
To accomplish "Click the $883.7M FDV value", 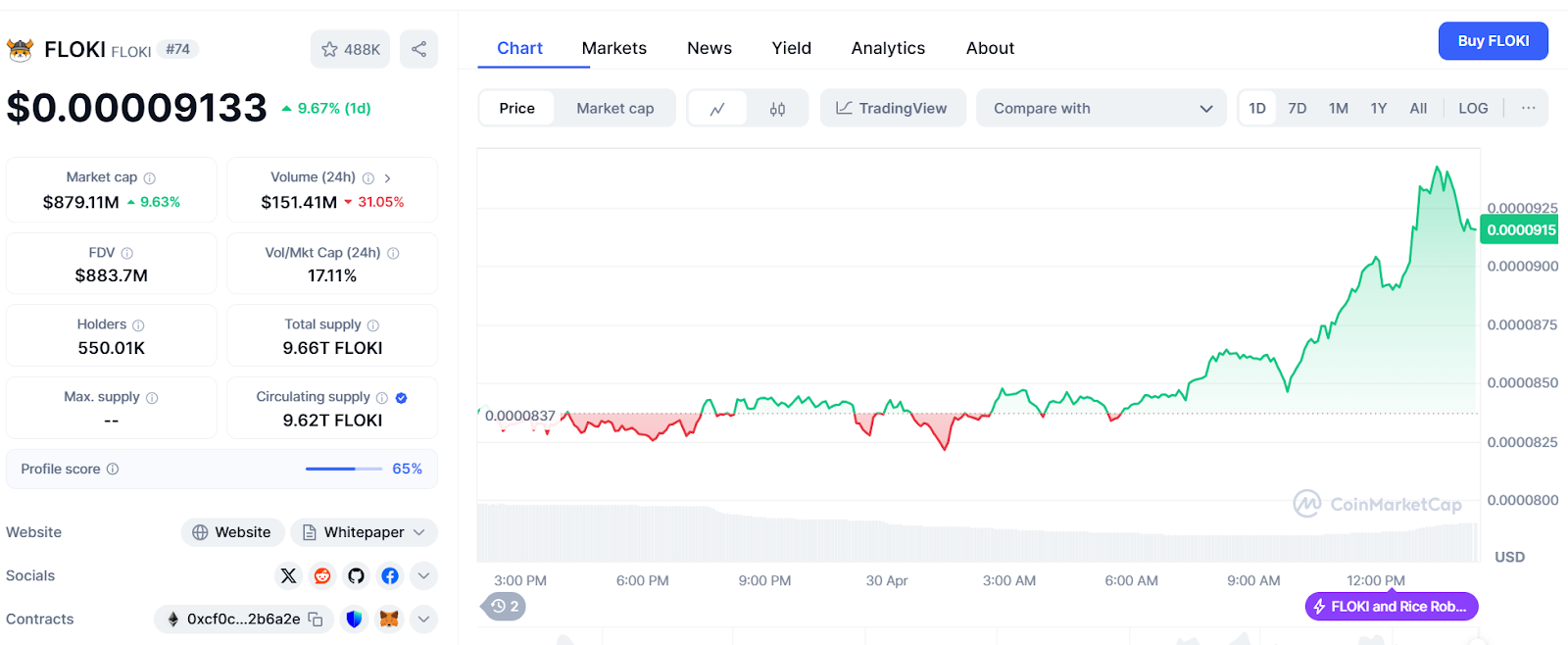I will [112, 275].
